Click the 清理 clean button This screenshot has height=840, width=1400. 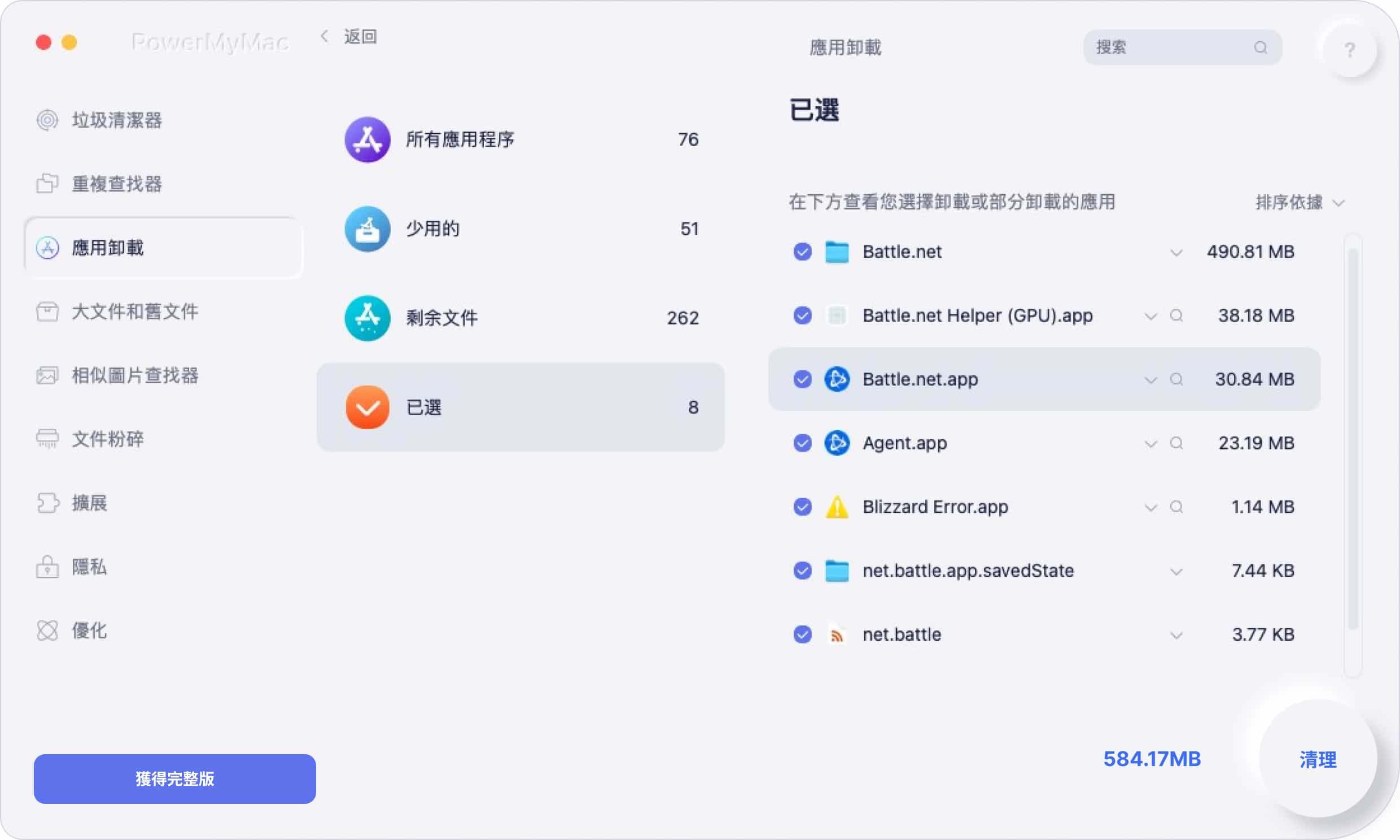coord(1318,759)
